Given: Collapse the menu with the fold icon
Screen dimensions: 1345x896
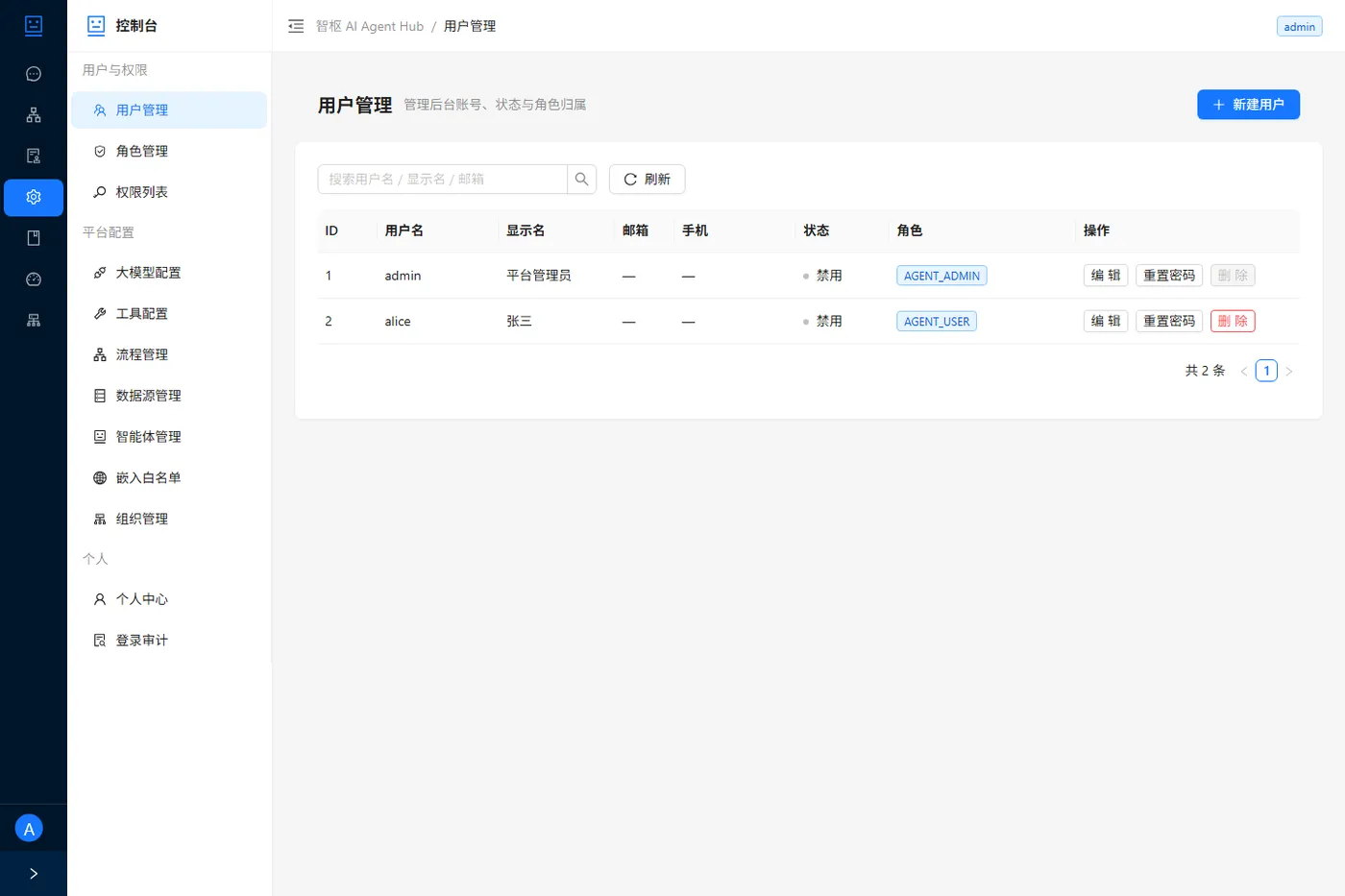Looking at the screenshot, I should 296,26.
